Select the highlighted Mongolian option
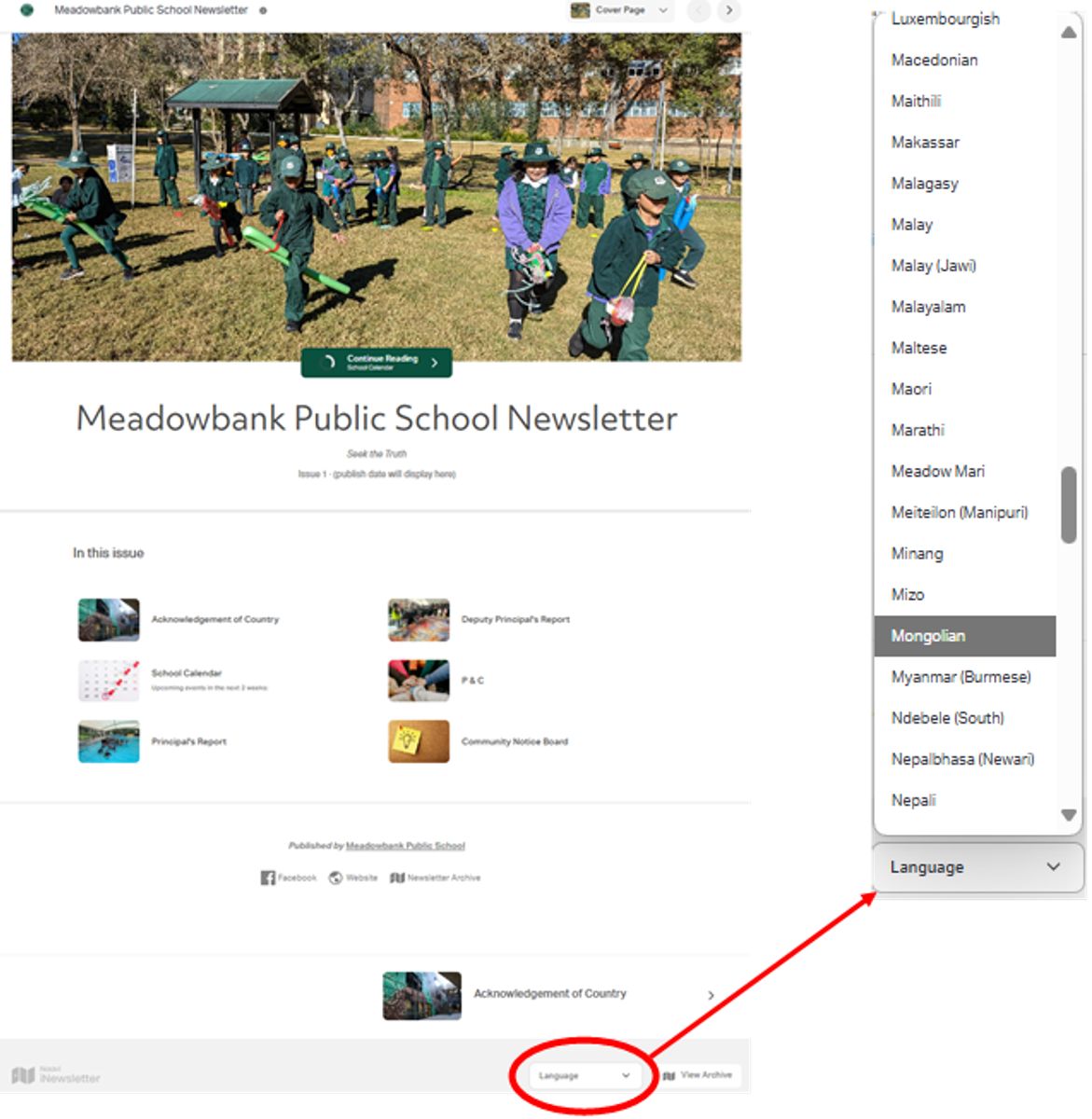 click(965, 636)
